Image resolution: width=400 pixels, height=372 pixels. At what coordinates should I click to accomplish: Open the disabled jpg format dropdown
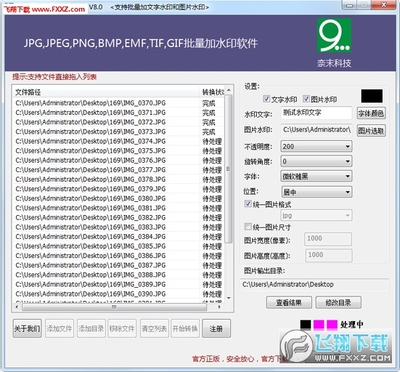(x=316, y=215)
